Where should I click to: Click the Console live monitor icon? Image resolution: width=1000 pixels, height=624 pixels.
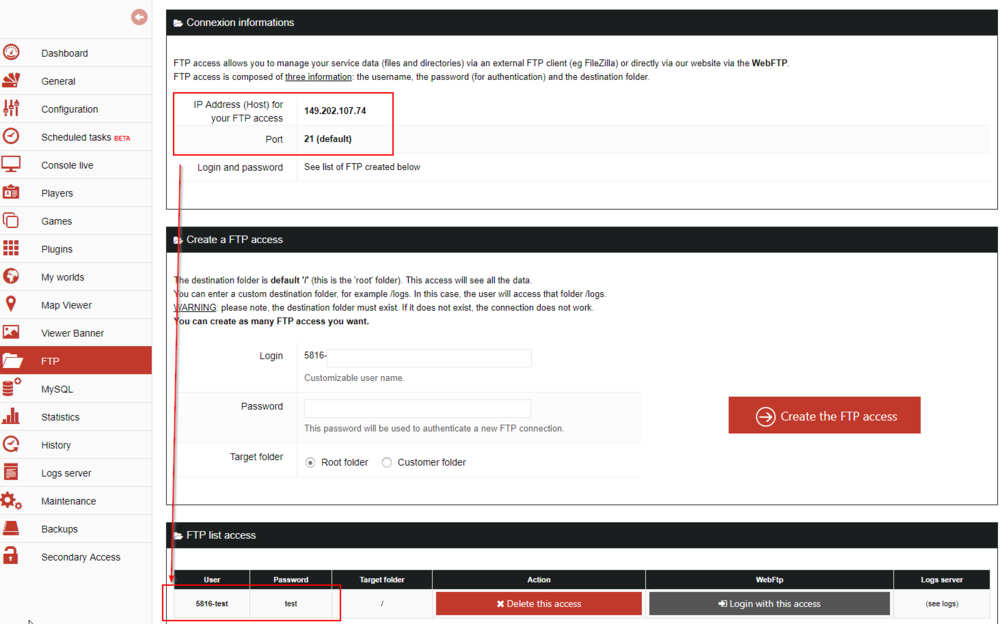click(x=11, y=165)
